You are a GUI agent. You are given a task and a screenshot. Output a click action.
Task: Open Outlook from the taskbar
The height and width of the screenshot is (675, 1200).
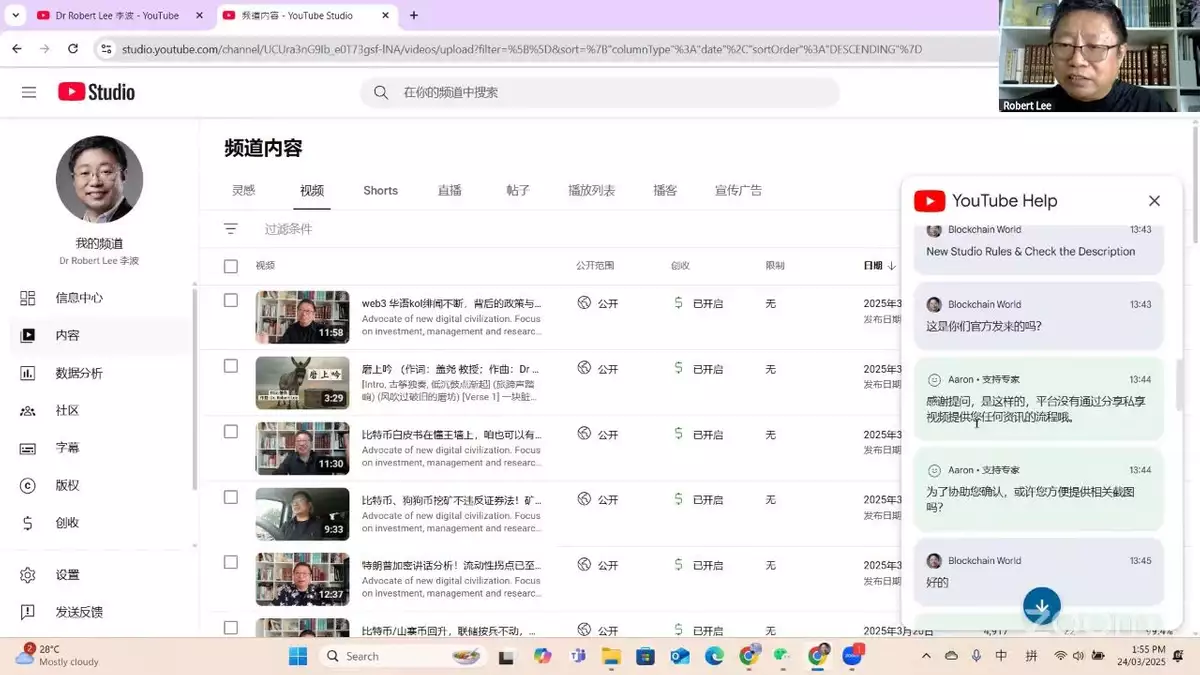[680, 656]
